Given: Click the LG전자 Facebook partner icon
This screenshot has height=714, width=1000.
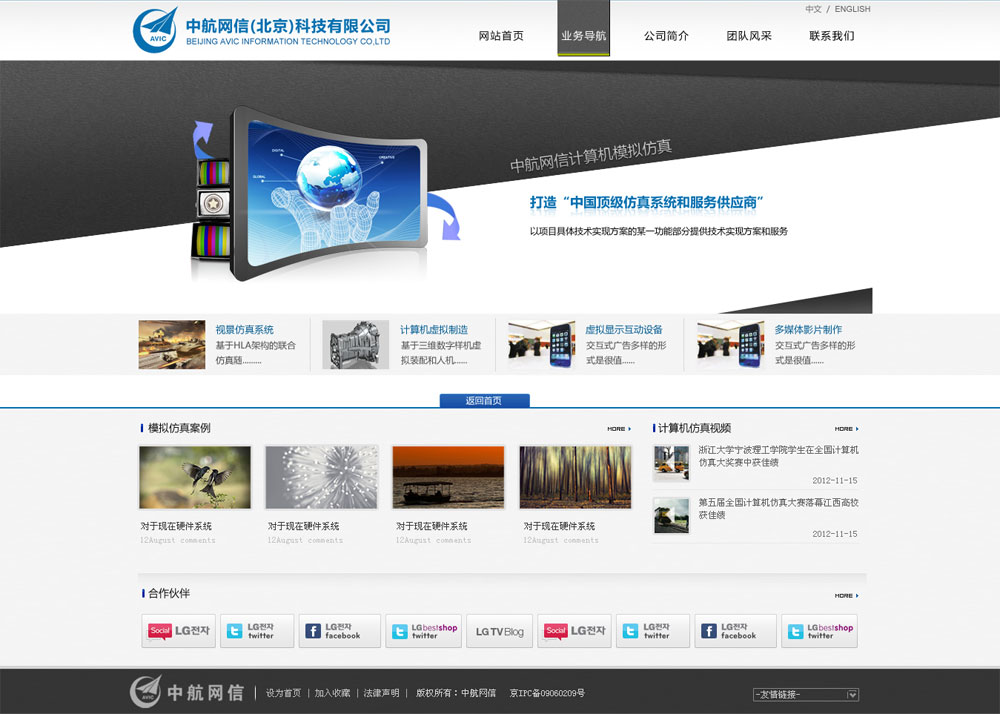Looking at the screenshot, I should [x=340, y=631].
